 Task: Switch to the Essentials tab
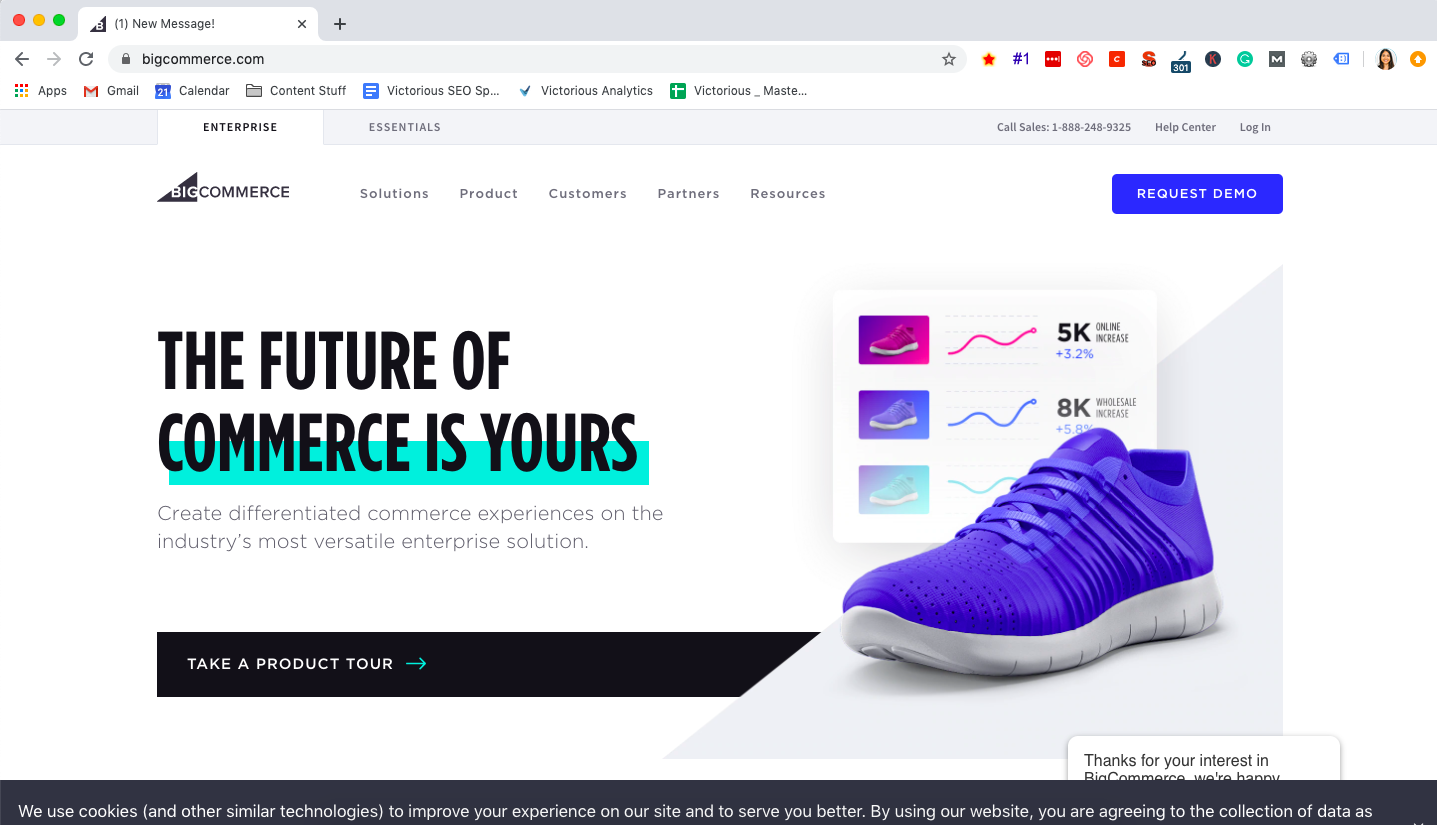(x=405, y=127)
